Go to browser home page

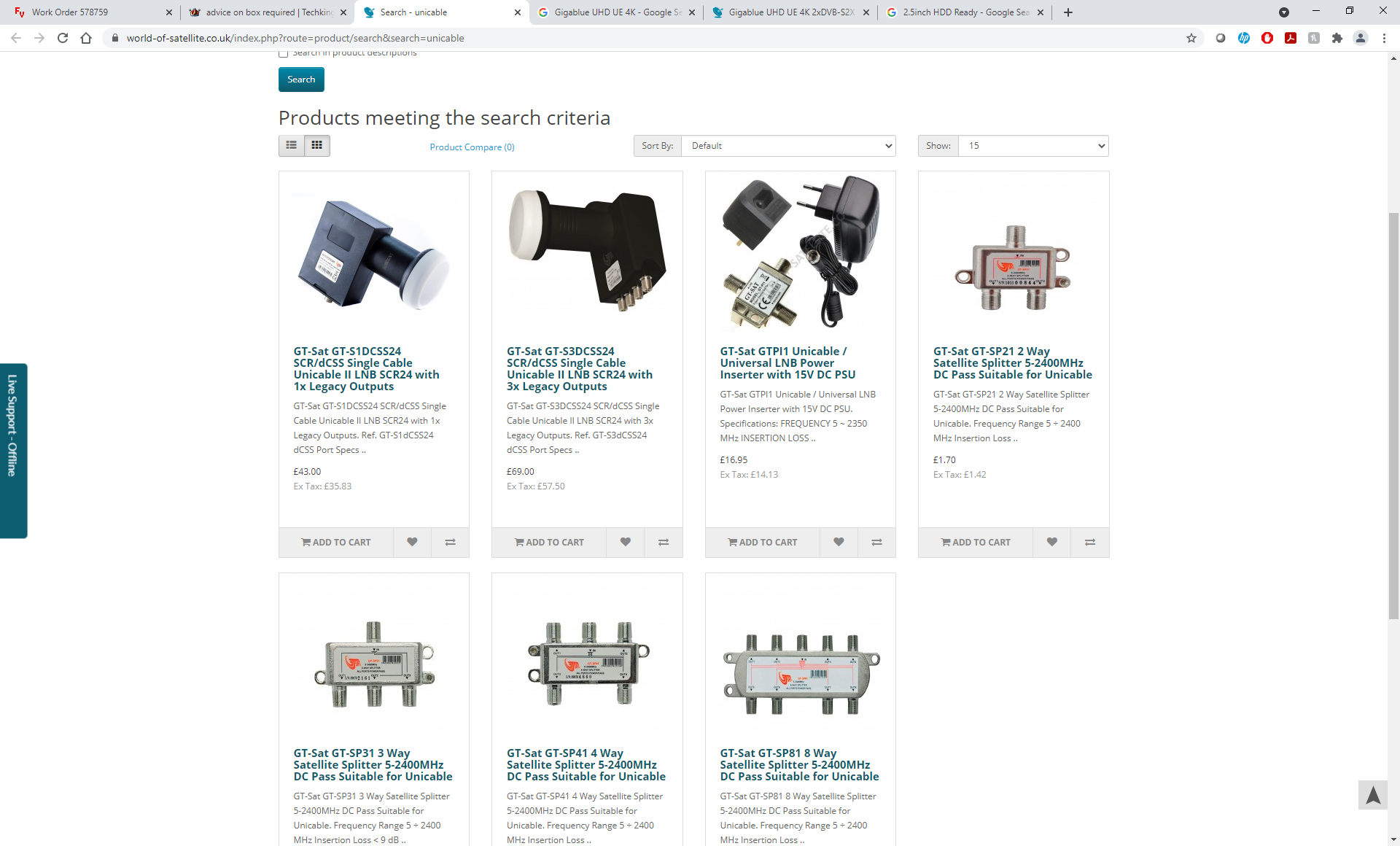pyautogui.click(x=86, y=38)
